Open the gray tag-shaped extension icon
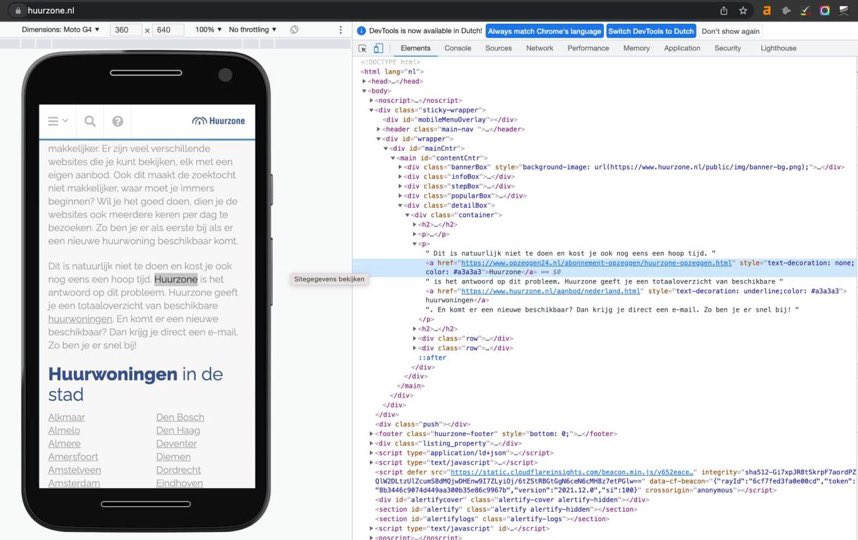 click(786, 10)
